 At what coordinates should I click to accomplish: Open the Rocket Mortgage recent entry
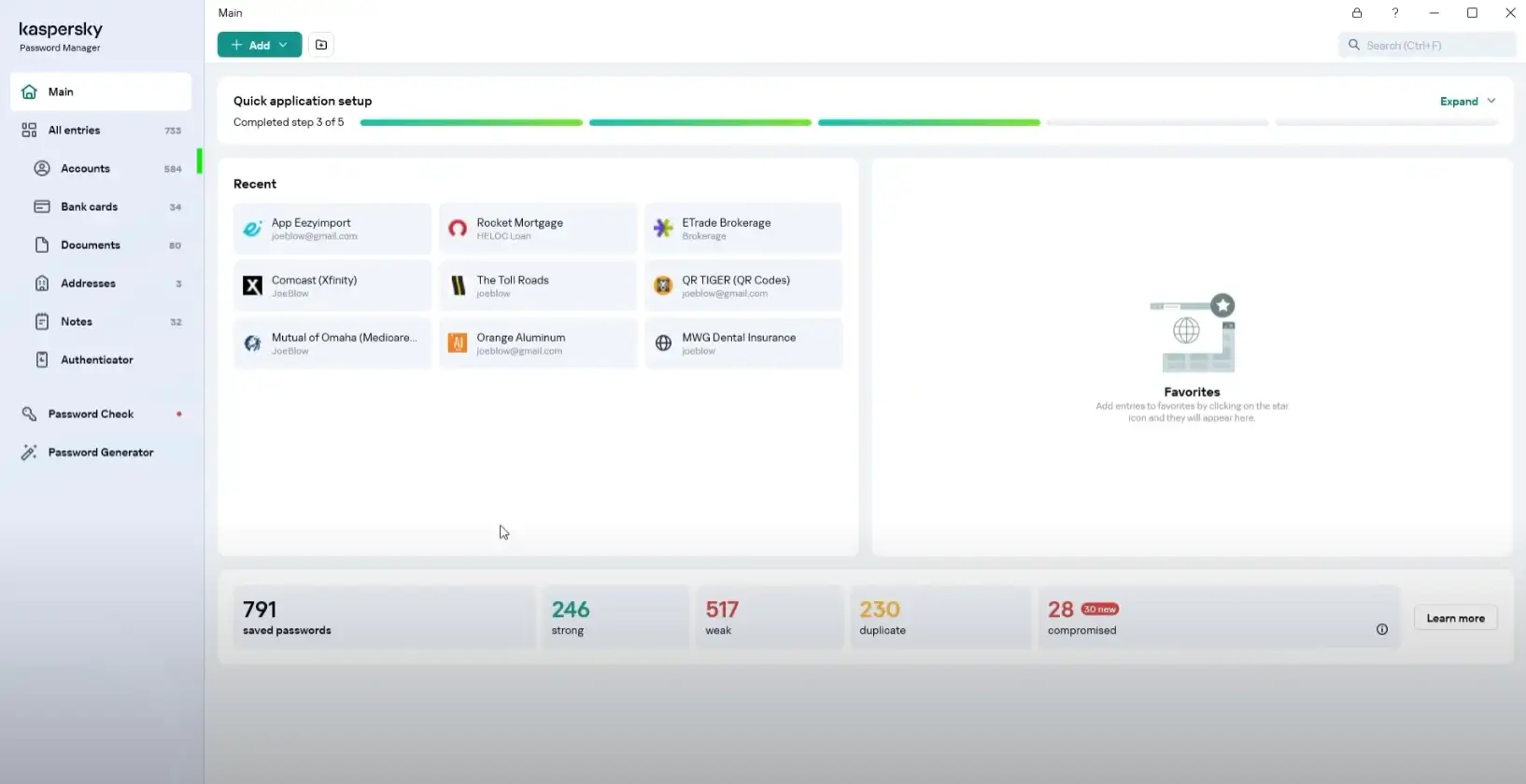(x=537, y=229)
